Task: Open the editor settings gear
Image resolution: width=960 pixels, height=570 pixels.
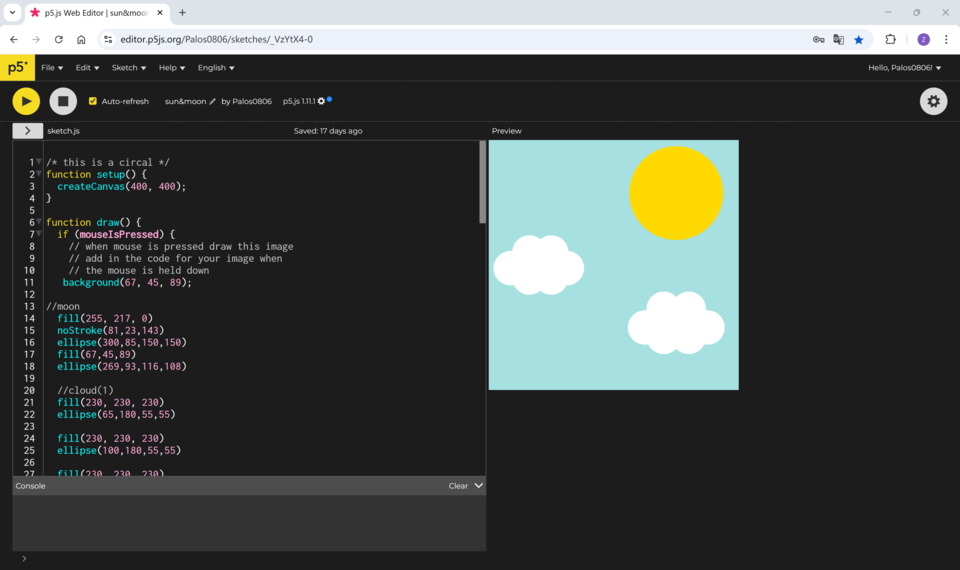Action: (933, 101)
